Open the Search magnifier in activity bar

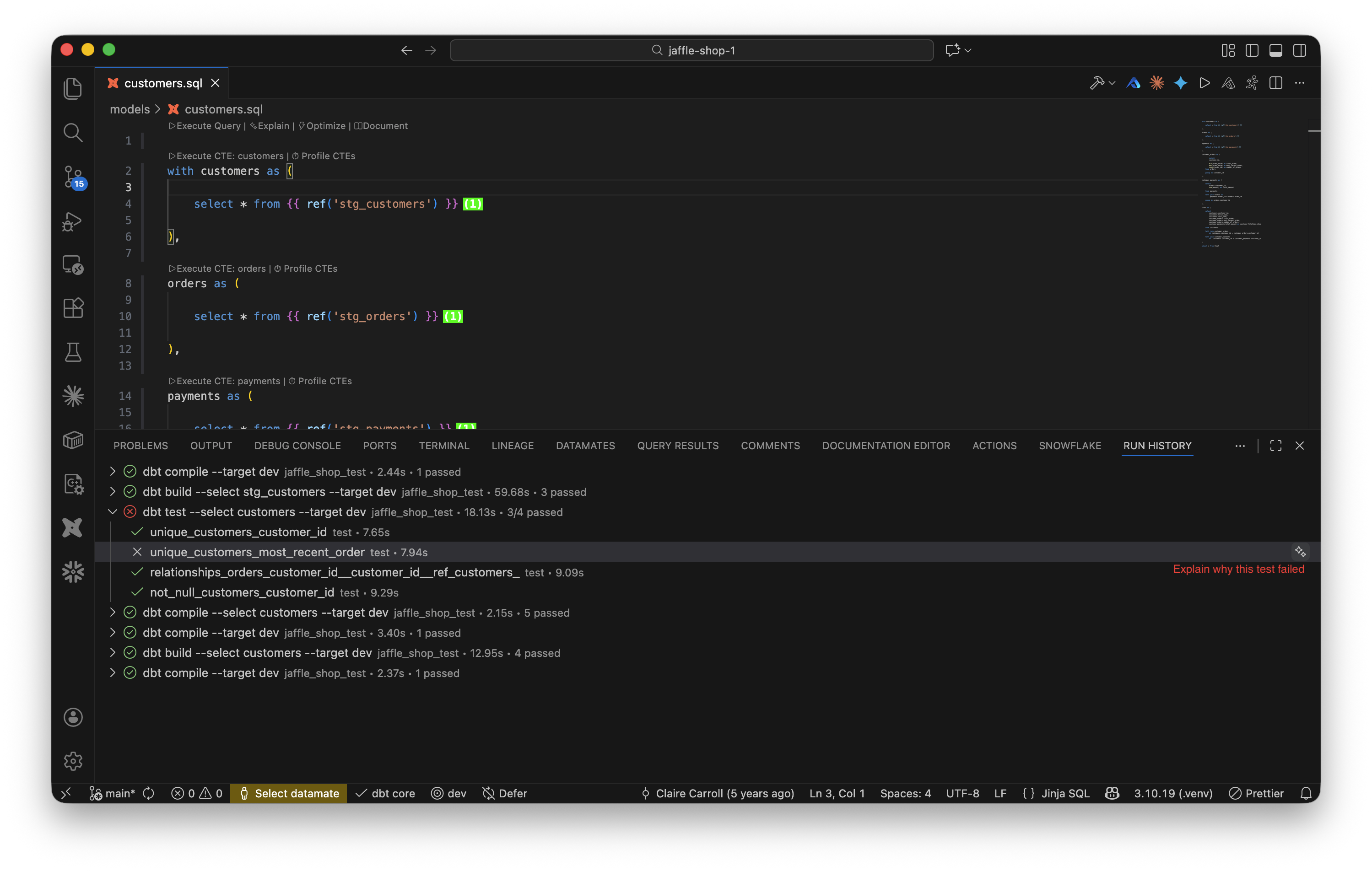[x=73, y=133]
